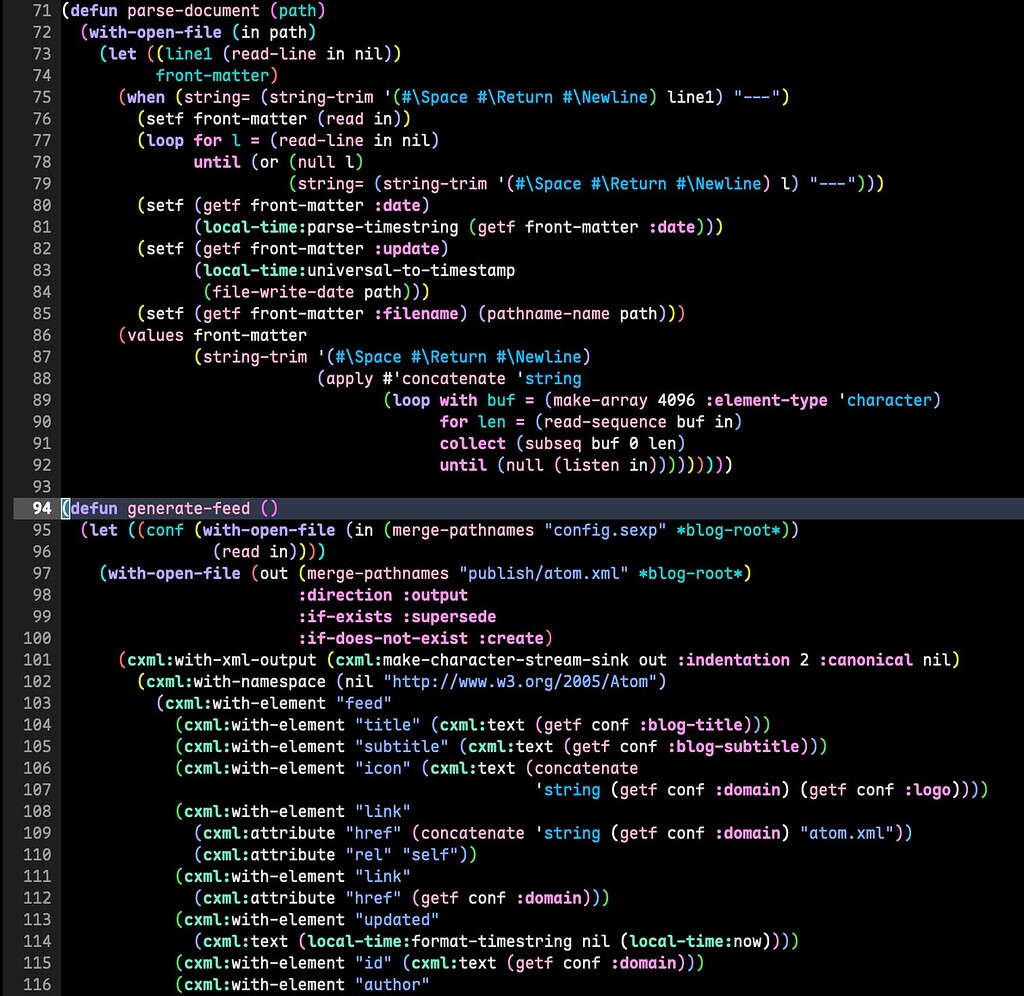Select the :blog-title keyword on line 104
Viewport: 1024px width, 996px height.
coord(692,724)
